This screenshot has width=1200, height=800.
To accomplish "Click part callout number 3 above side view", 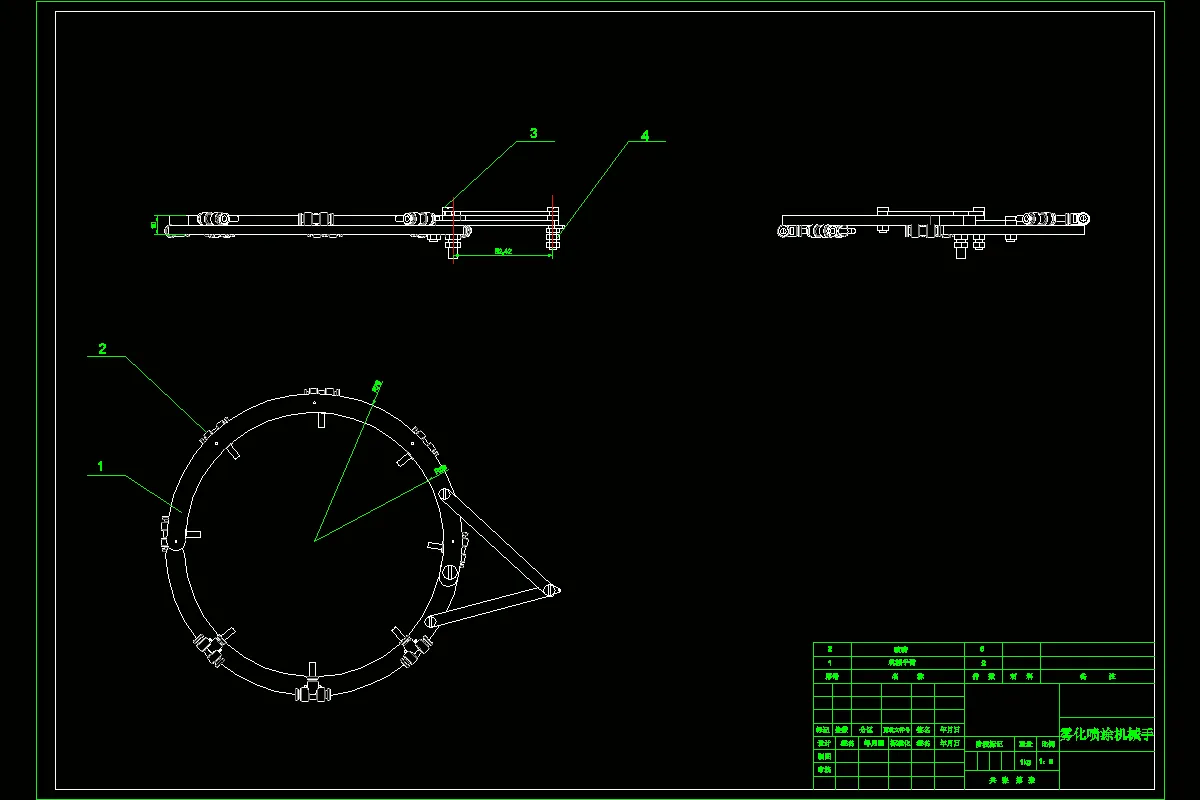I will click(534, 133).
